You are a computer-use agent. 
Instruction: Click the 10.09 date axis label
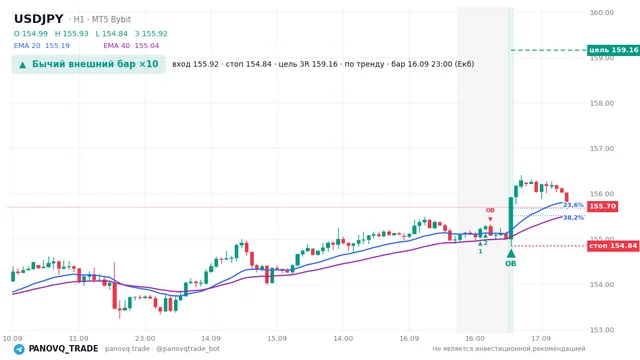pyautogui.click(x=12, y=338)
